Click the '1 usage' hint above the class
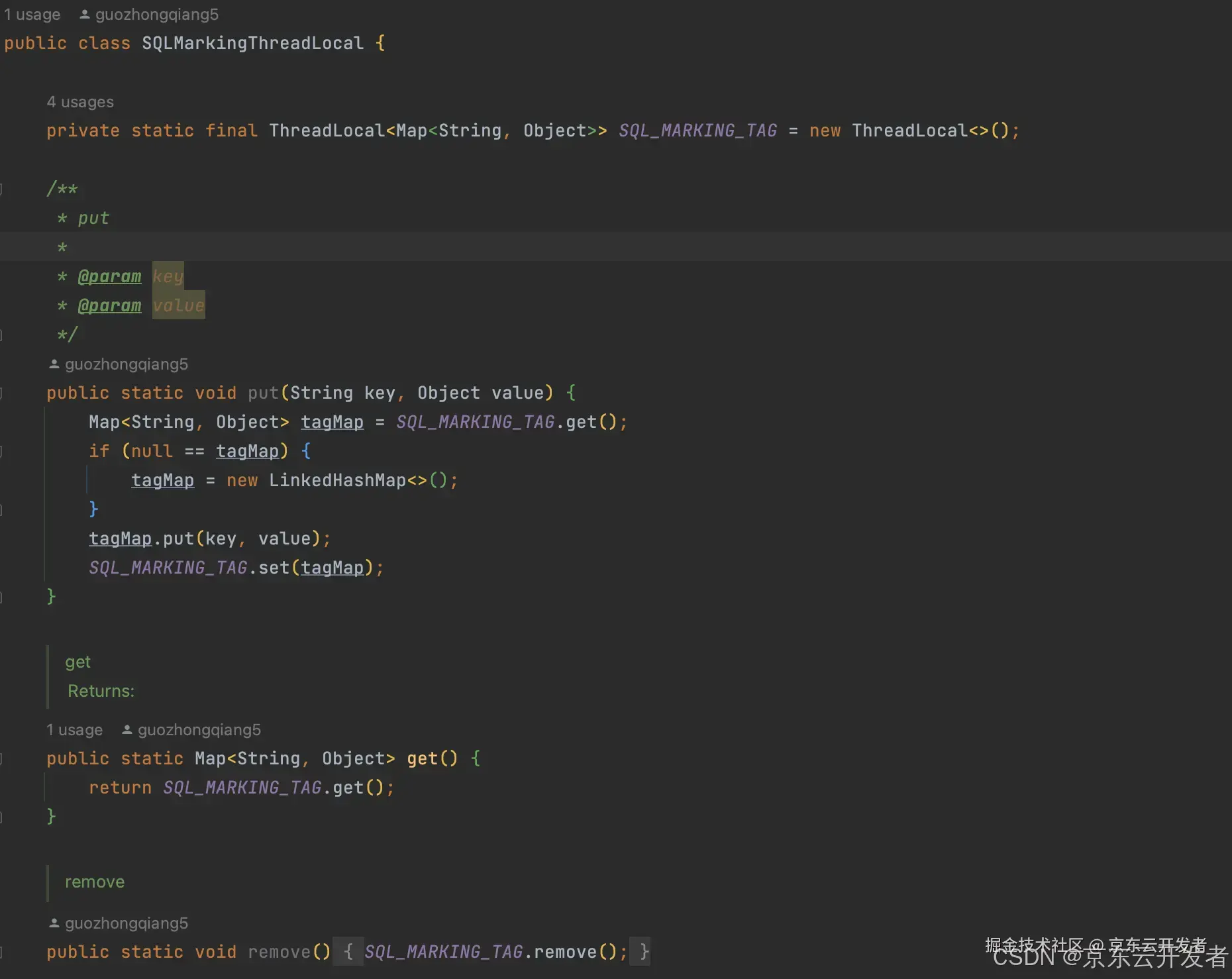 [32, 15]
